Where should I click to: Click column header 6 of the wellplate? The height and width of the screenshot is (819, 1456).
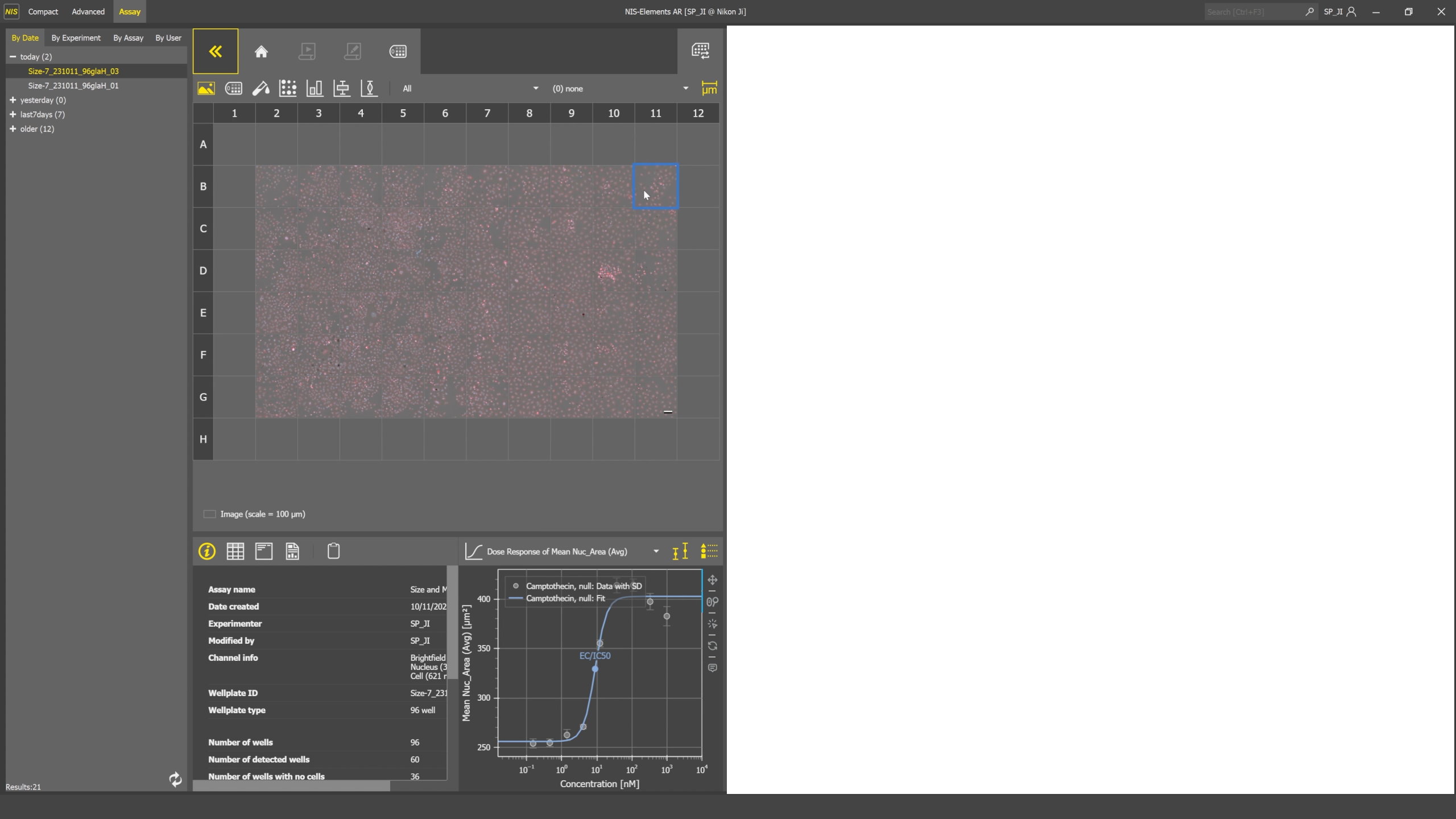tap(445, 113)
